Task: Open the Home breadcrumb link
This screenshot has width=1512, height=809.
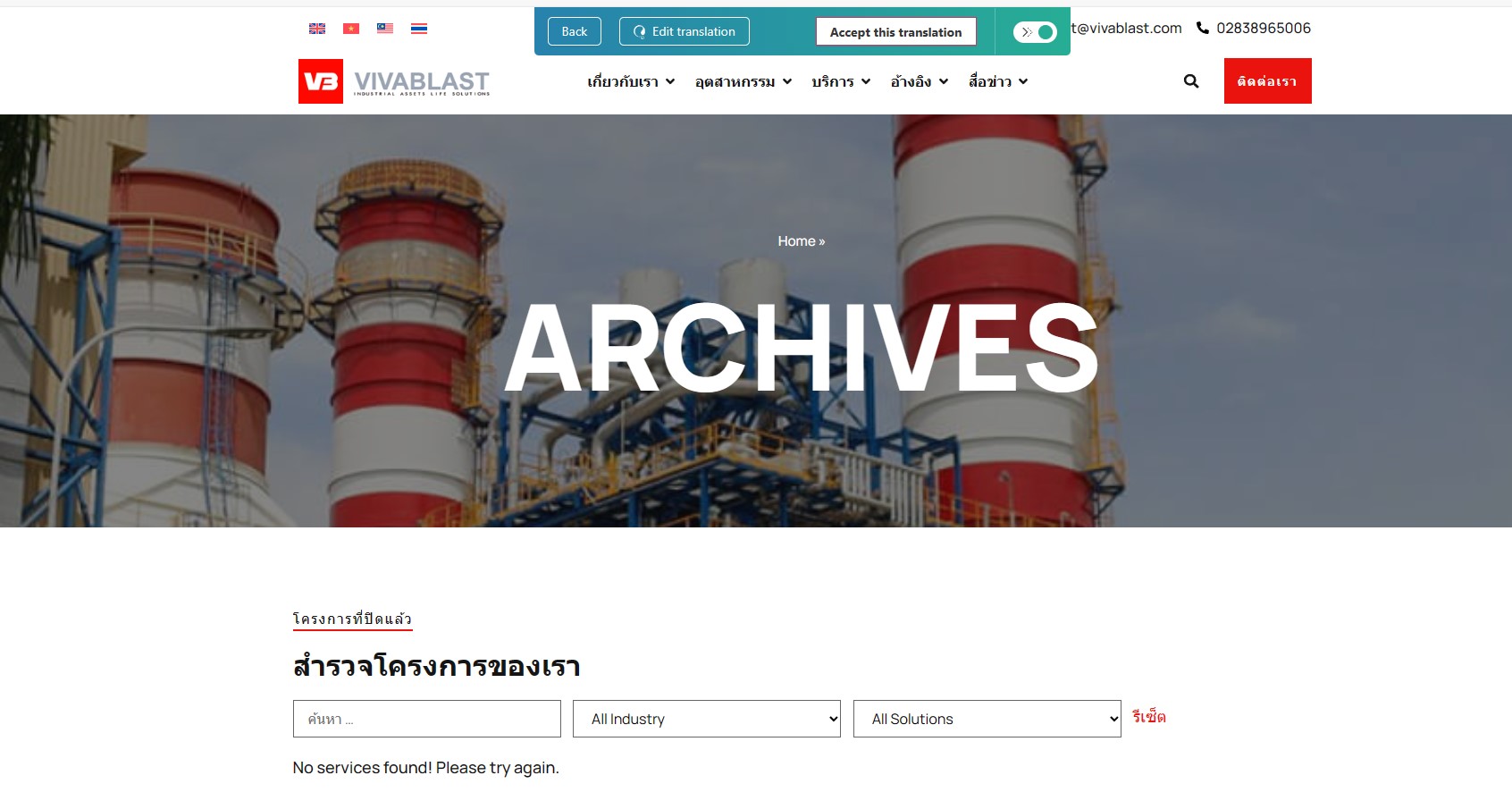Action: click(x=796, y=241)
